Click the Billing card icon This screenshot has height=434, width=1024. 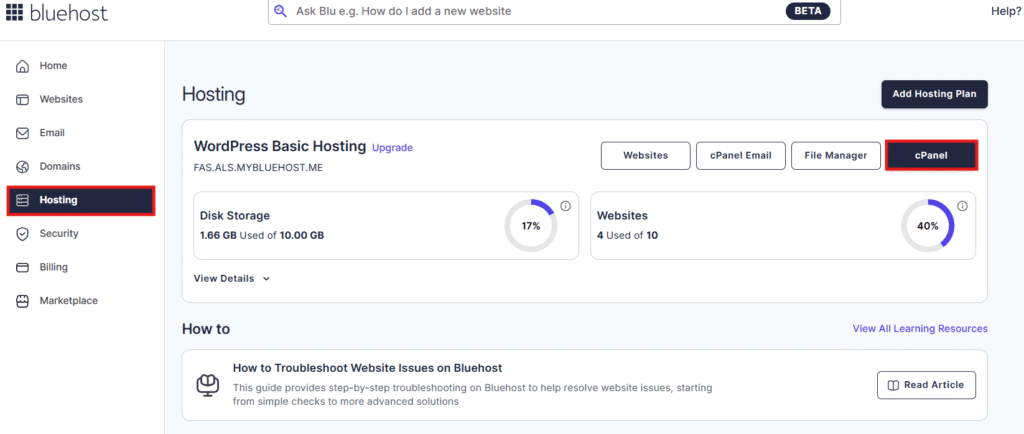point(22,268)
